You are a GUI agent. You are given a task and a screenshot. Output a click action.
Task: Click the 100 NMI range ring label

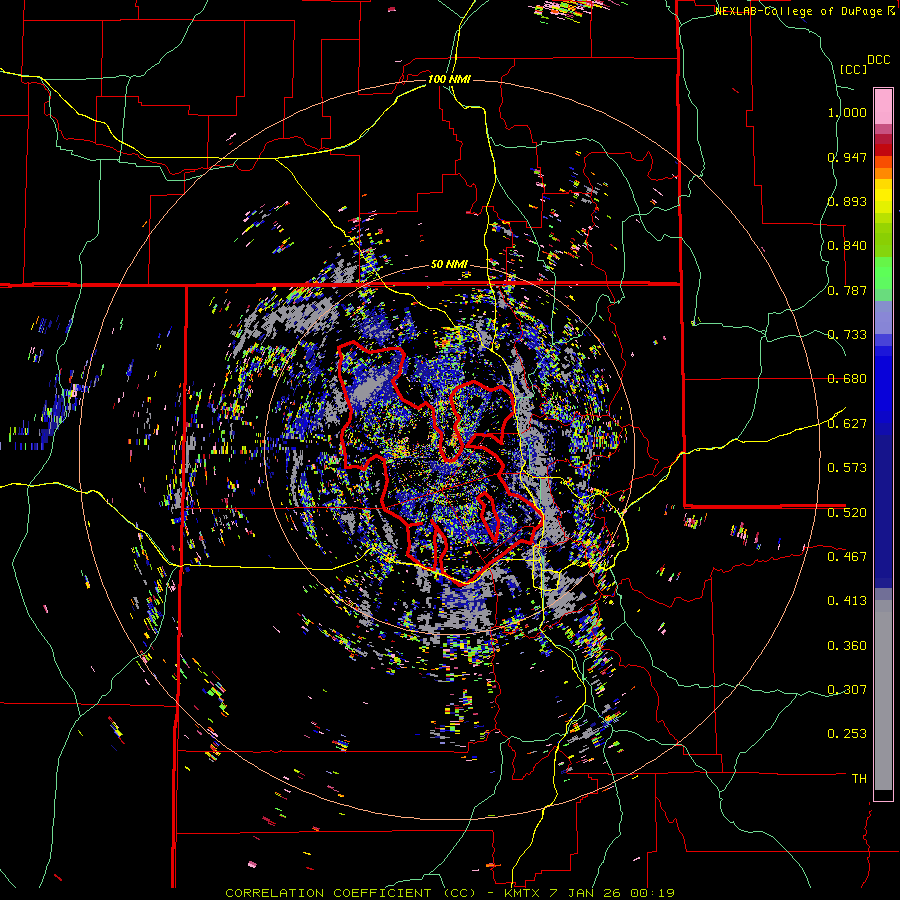pos(449,79)
